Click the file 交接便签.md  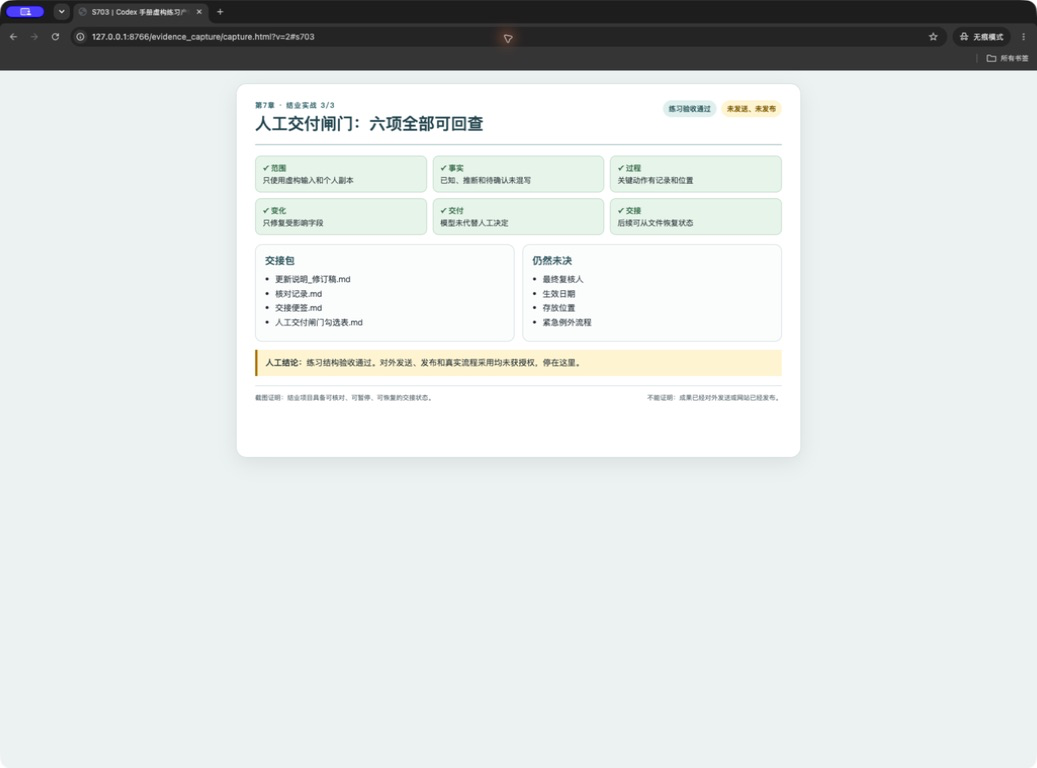coord(298,308)
